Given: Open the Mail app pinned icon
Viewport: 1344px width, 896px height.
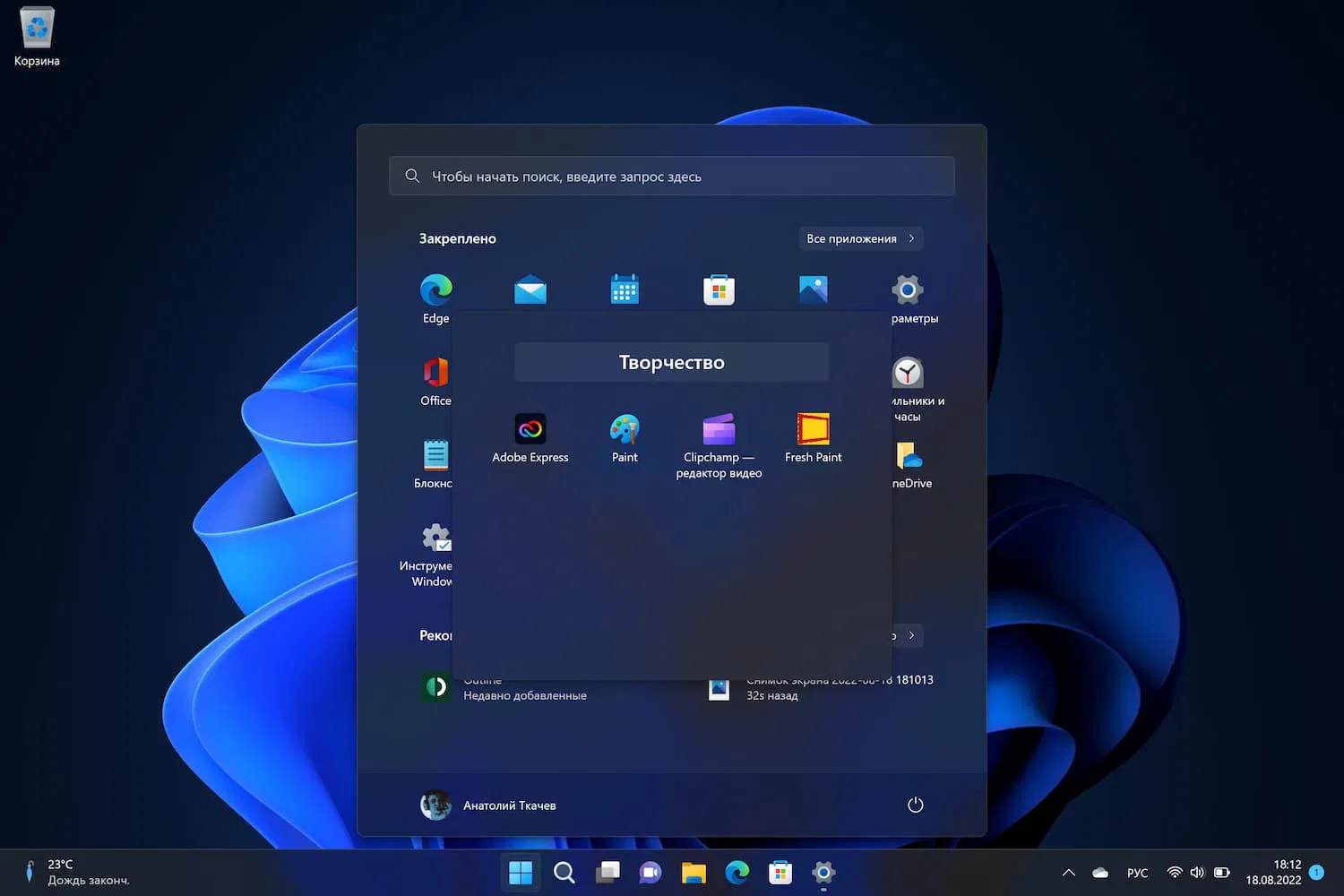Looking at the screenshot, I should click(530, 290).
